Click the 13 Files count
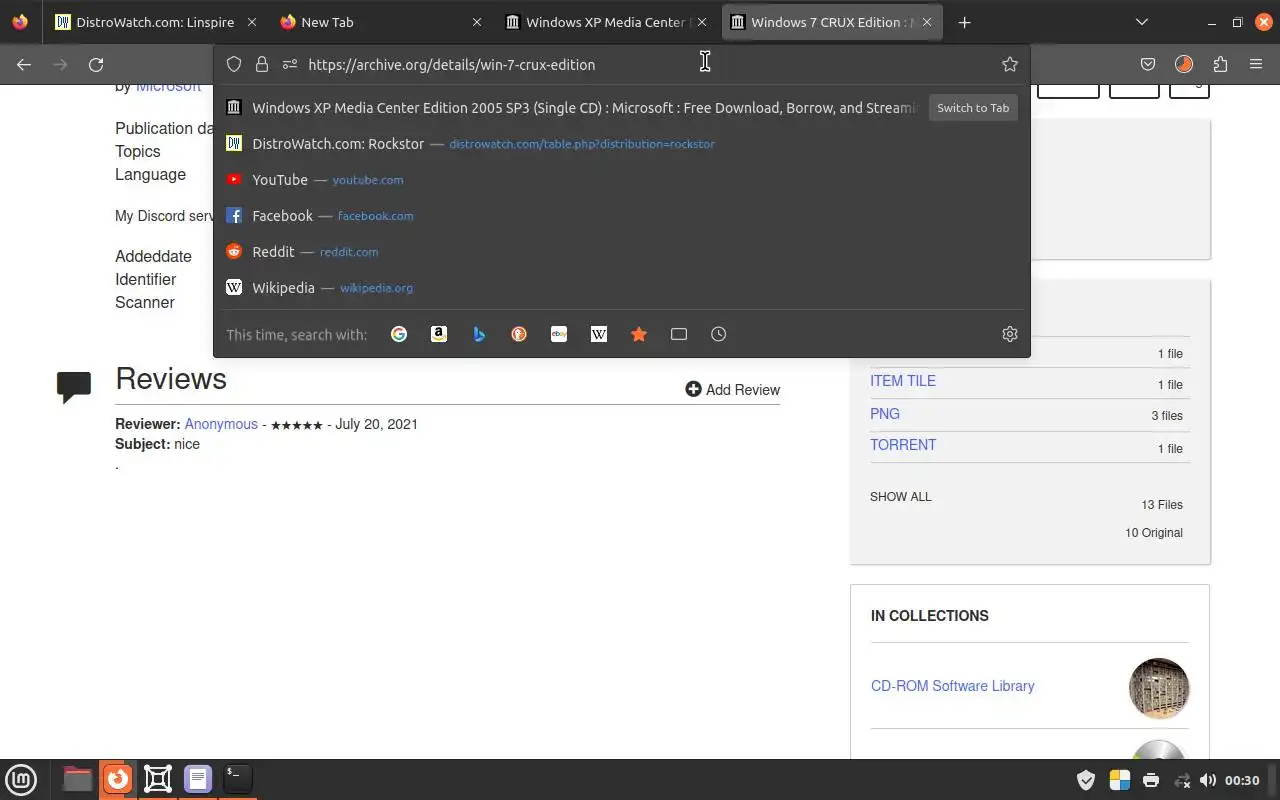Image resolution: width=1280 pixels, height=800 pixels. pyautogui.click(x=1162, y=505)
